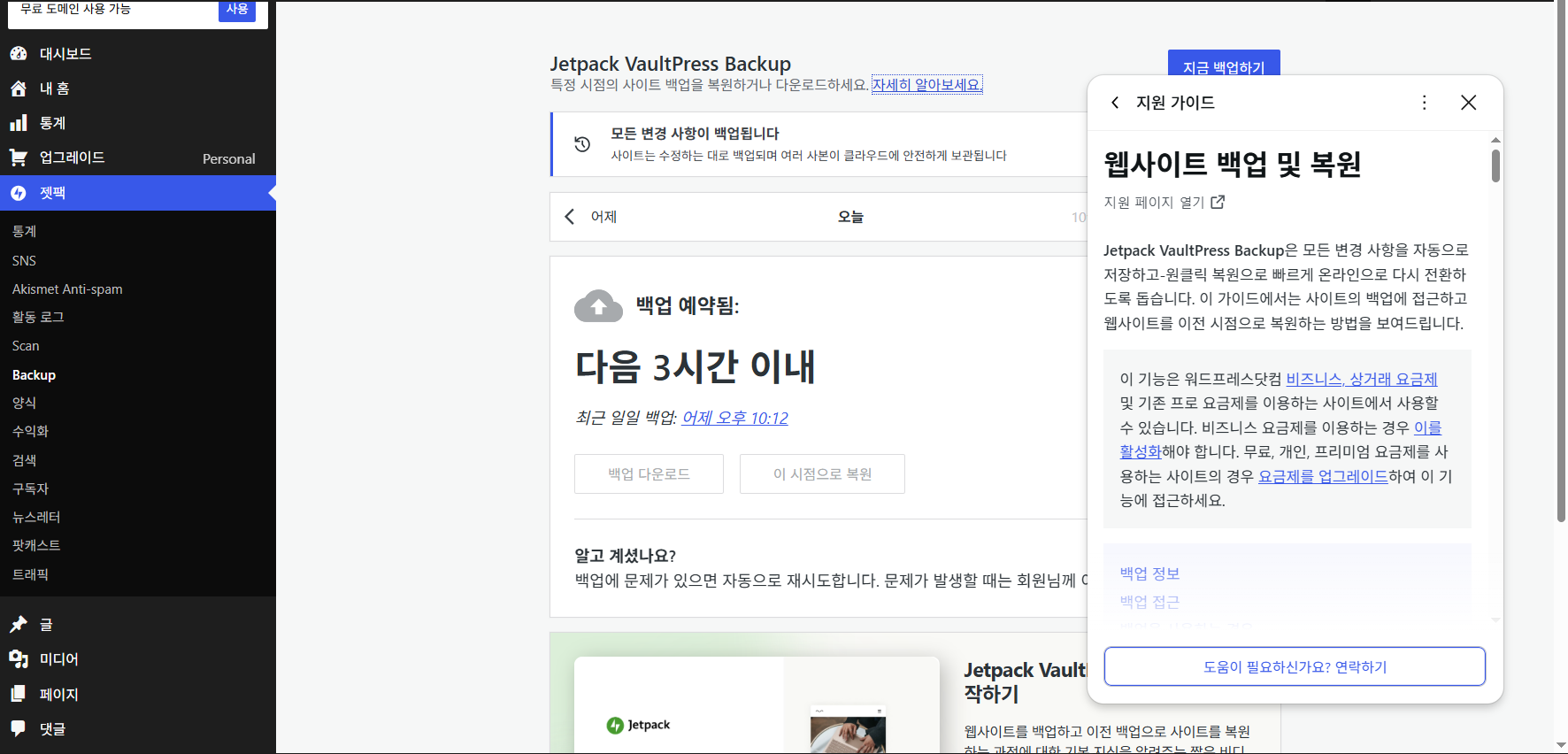Open 뉴스레터 menu item
1568x754 pixels.
(36, 517)
